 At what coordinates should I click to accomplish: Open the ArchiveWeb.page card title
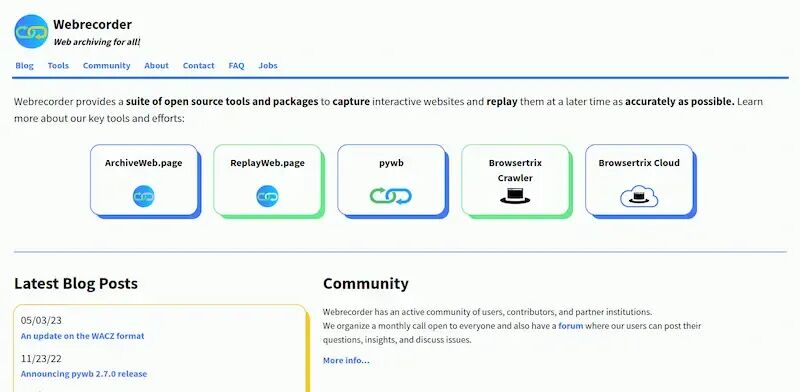coord(143,163)
